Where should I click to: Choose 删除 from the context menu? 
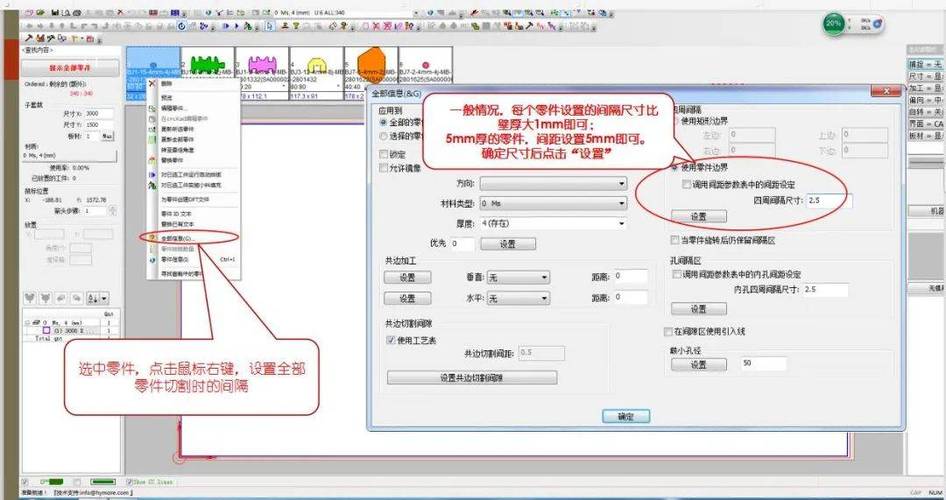(167, 84)
